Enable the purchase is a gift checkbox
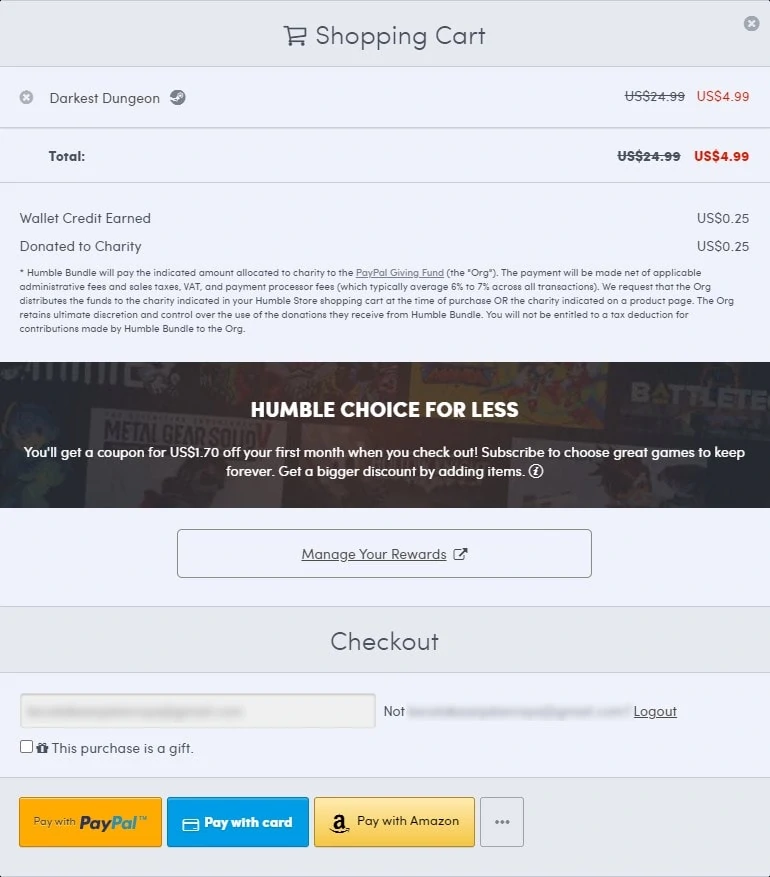The image size is (770, 877). coord(25,746)
